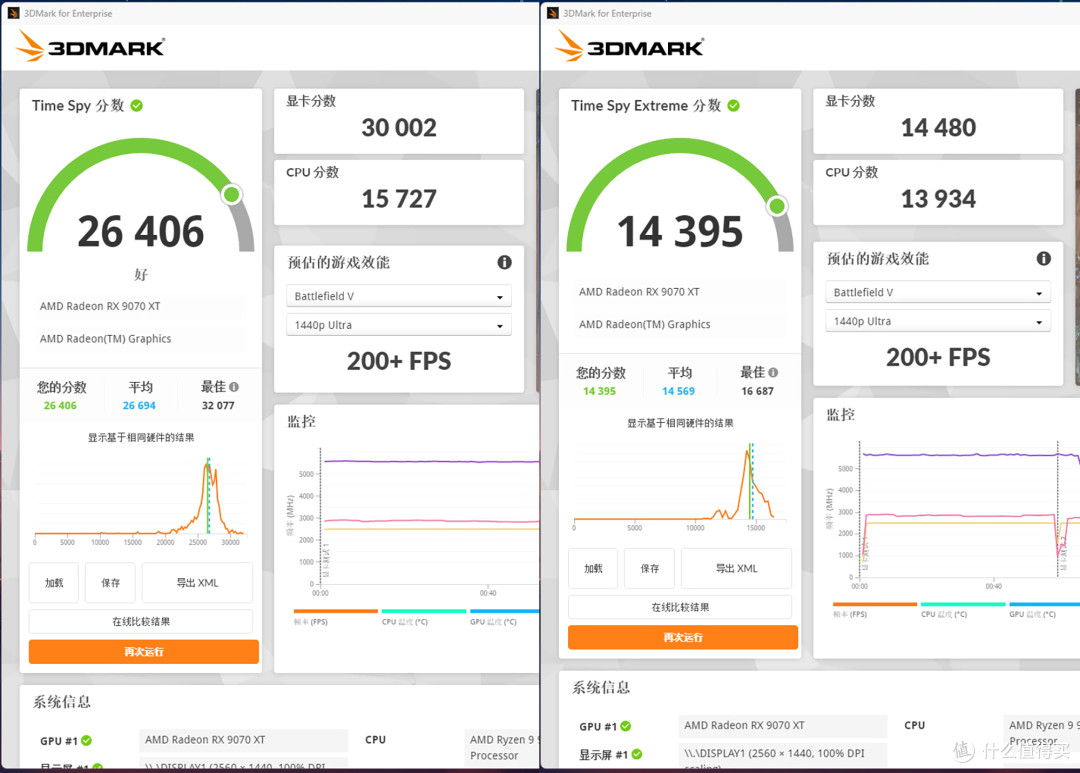Click the 3DMark logo in Time Spy Extreme window

click(630, 46)
